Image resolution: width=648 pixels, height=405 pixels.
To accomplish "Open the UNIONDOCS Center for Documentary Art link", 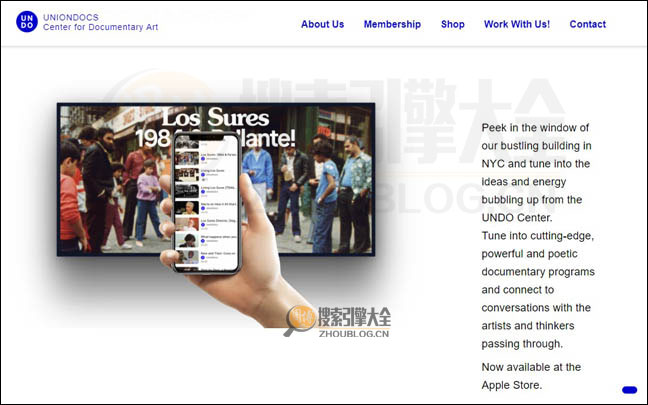I will [100, 22].
